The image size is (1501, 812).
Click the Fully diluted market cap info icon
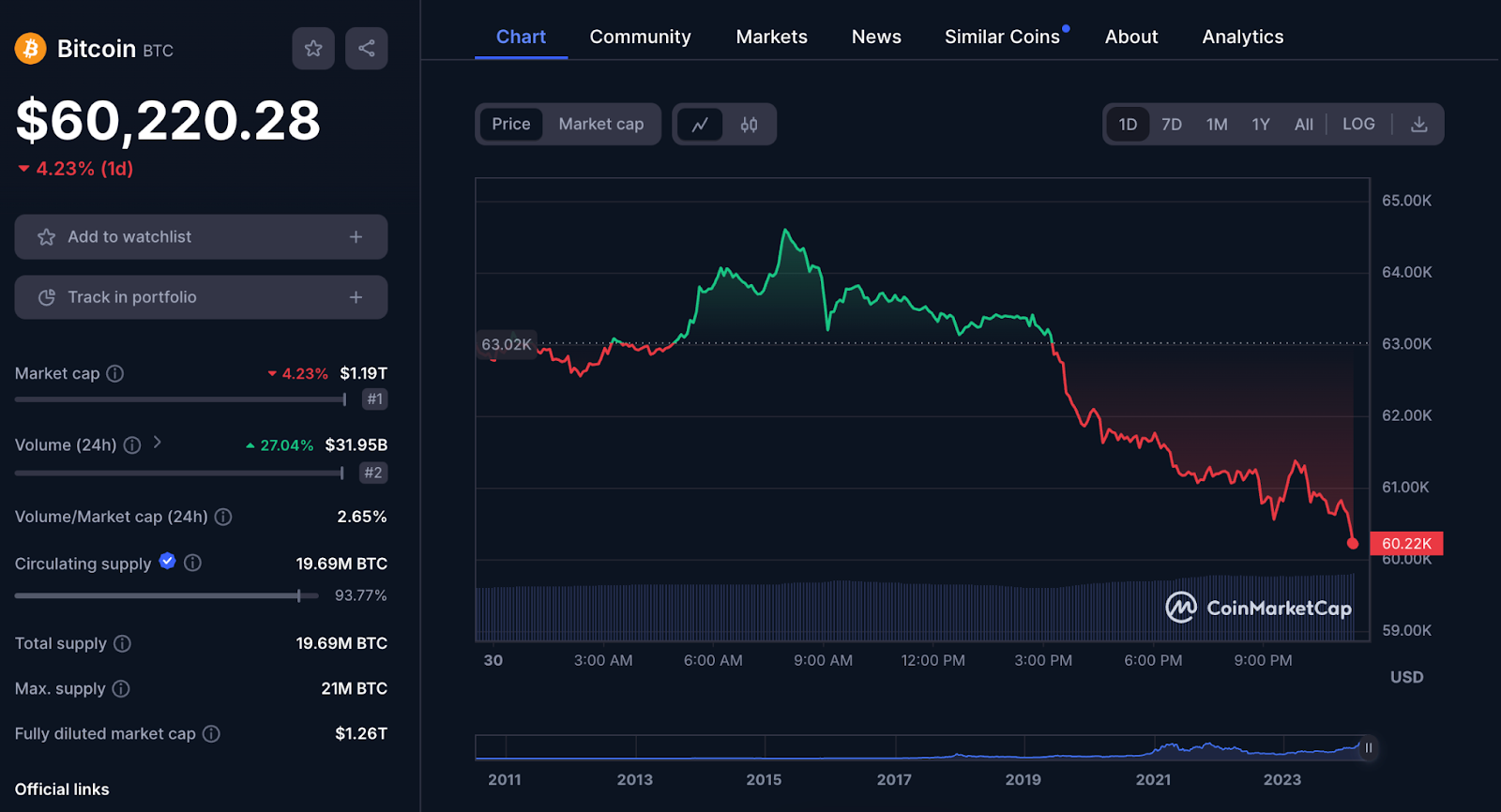(212, 733)
